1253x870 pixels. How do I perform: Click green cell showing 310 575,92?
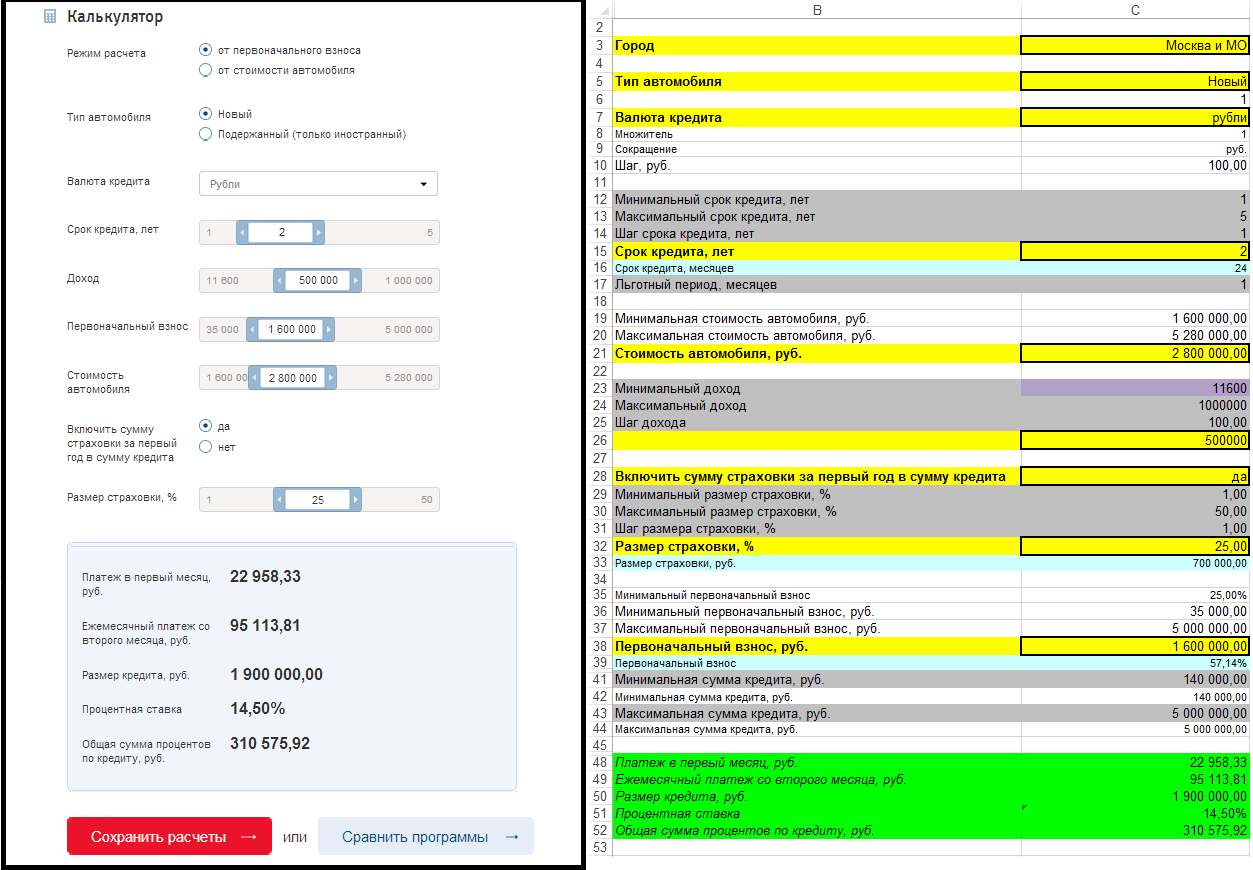coord(1135,830)
